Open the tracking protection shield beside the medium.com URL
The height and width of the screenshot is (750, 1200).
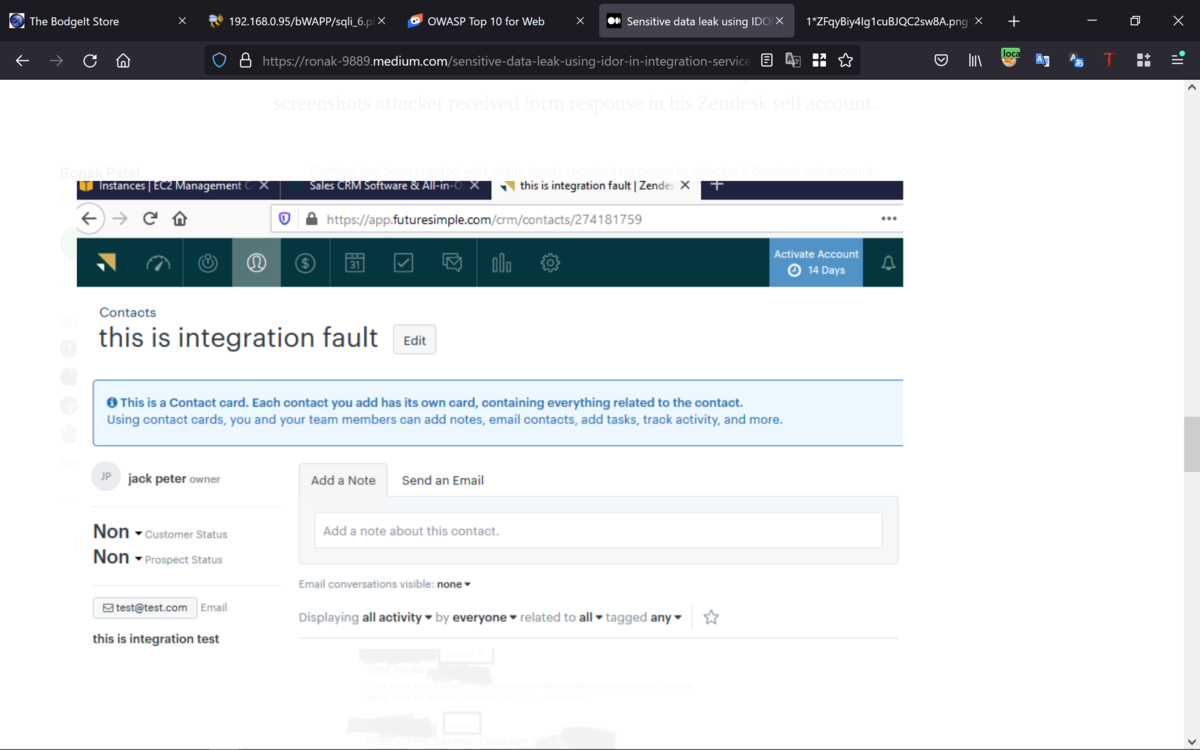point(220,61)
